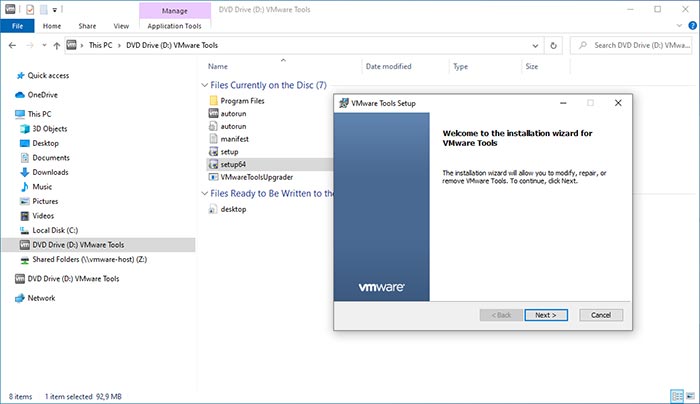Minimize the VMware Tools Setup dialog
700x404 pixels.
pyautogui.click(x=563, y=103)
